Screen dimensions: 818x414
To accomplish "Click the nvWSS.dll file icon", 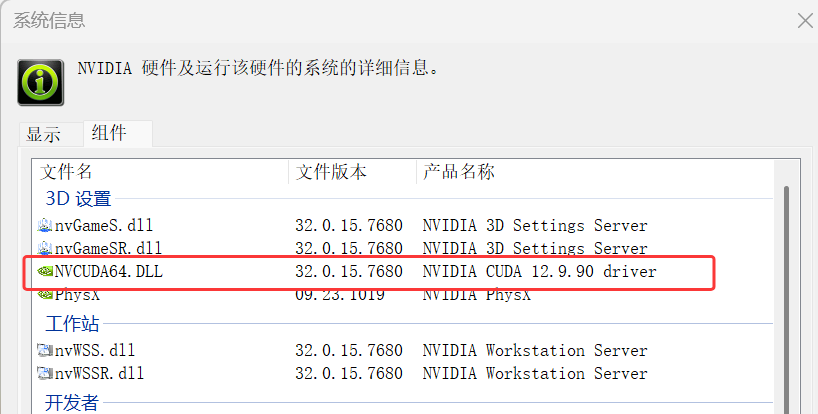I will pyautogui.click(x=45, y=350).
